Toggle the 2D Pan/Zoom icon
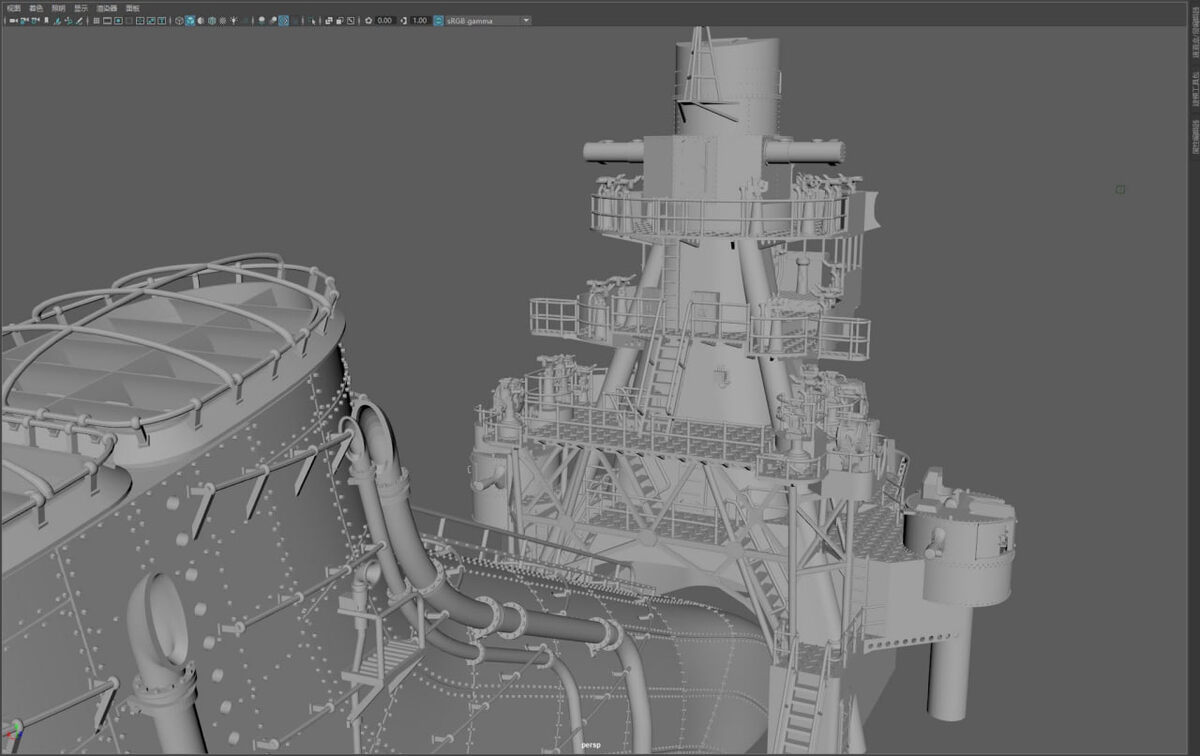 68,20
